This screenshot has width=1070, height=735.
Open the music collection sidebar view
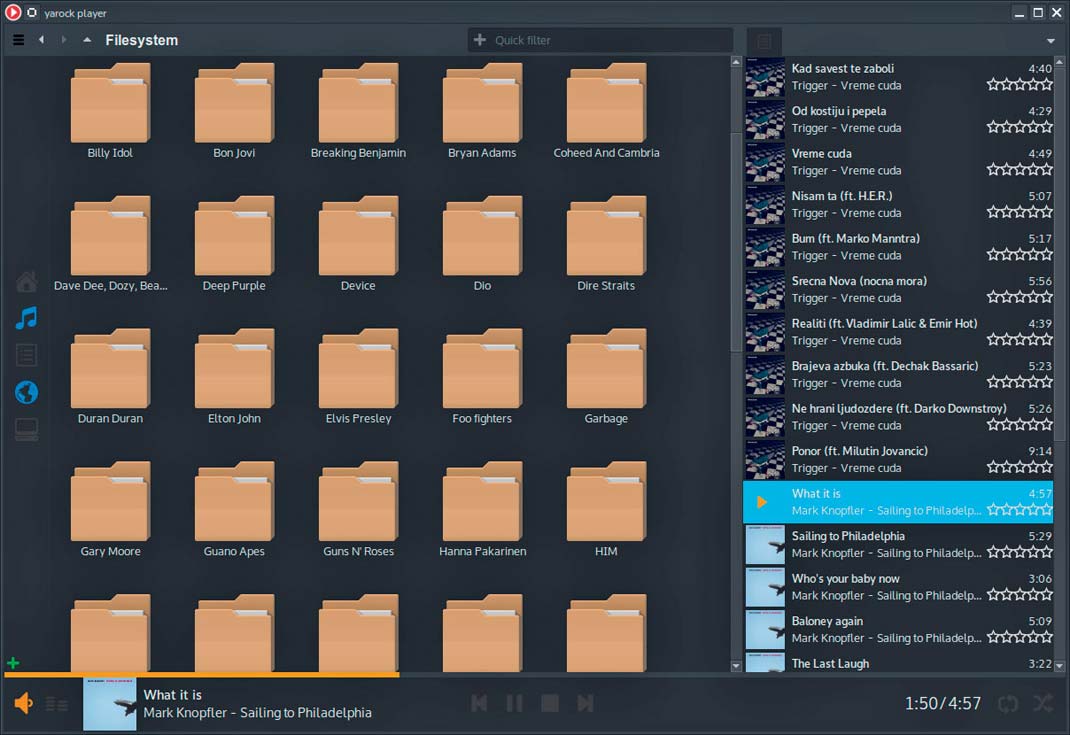27,318
